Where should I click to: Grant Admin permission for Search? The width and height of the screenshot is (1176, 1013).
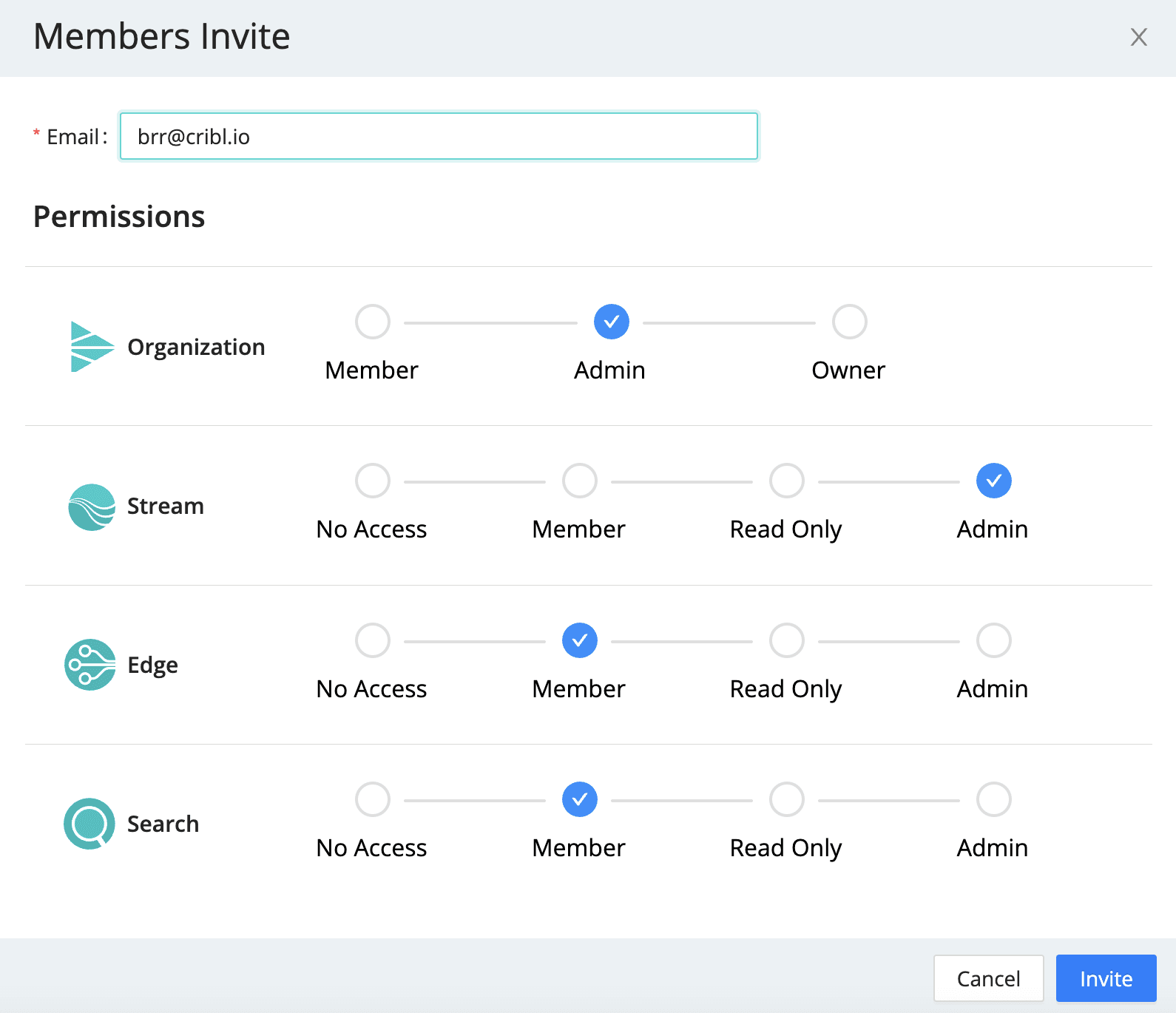pos(993,800)
